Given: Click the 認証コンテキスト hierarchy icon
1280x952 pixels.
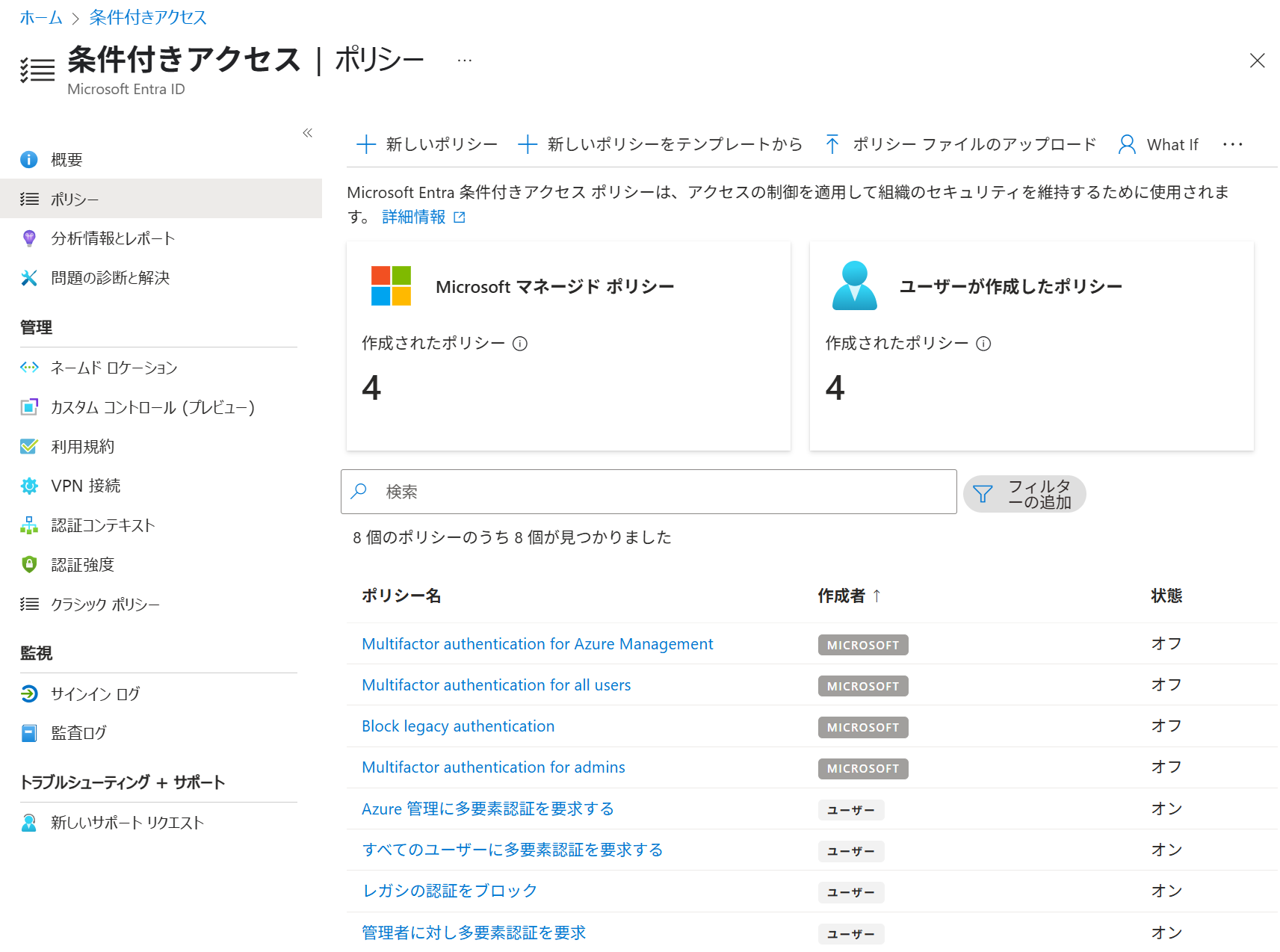Looking at the screenshot, I should pyautogui.click(x=29, y=525).
